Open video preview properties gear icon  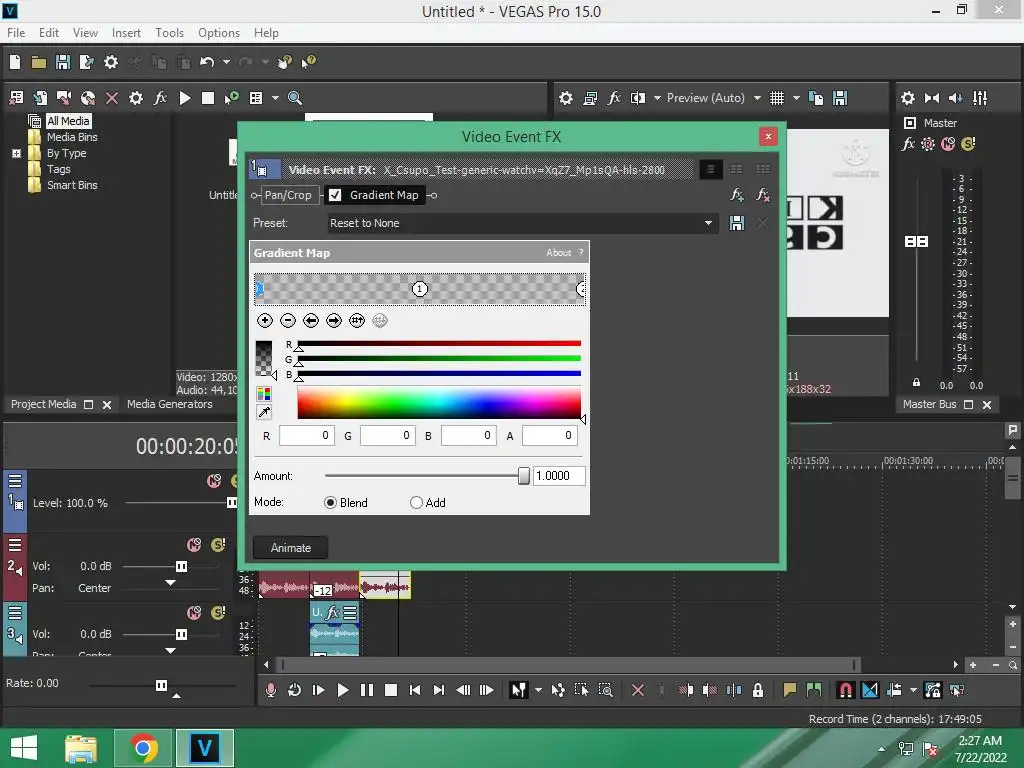coord(566,98)
